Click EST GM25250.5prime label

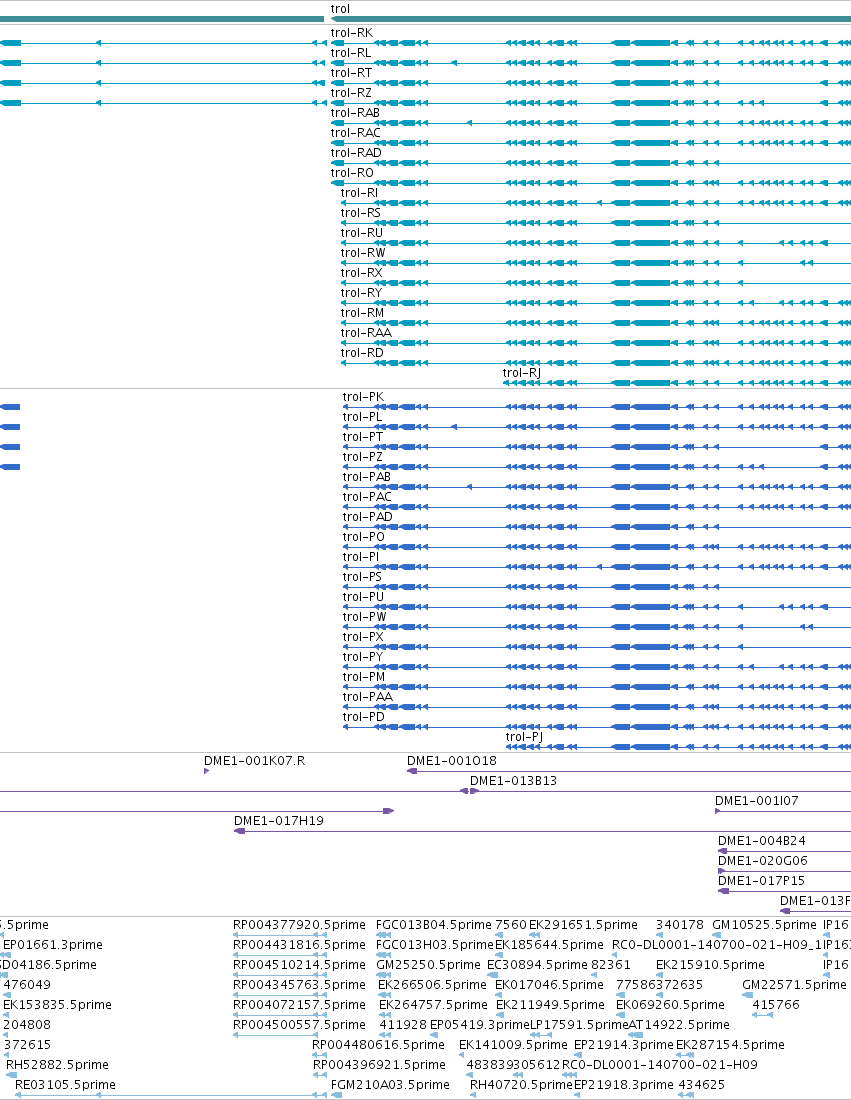coord(429,965)
